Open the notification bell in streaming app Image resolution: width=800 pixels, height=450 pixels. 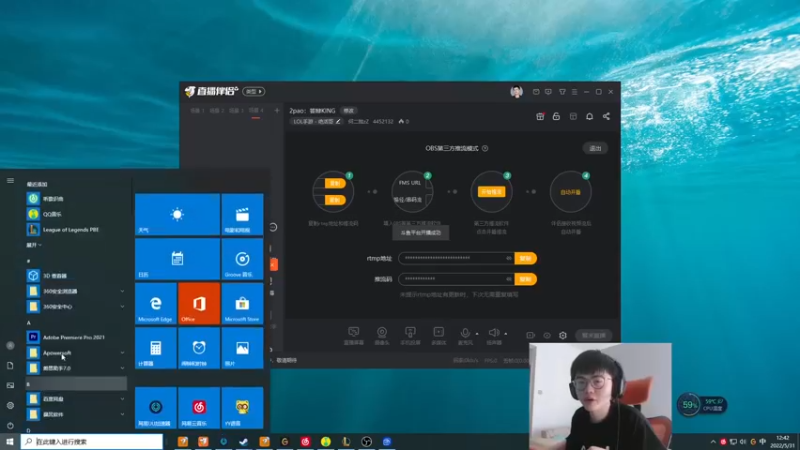click(x=589, y=116)
